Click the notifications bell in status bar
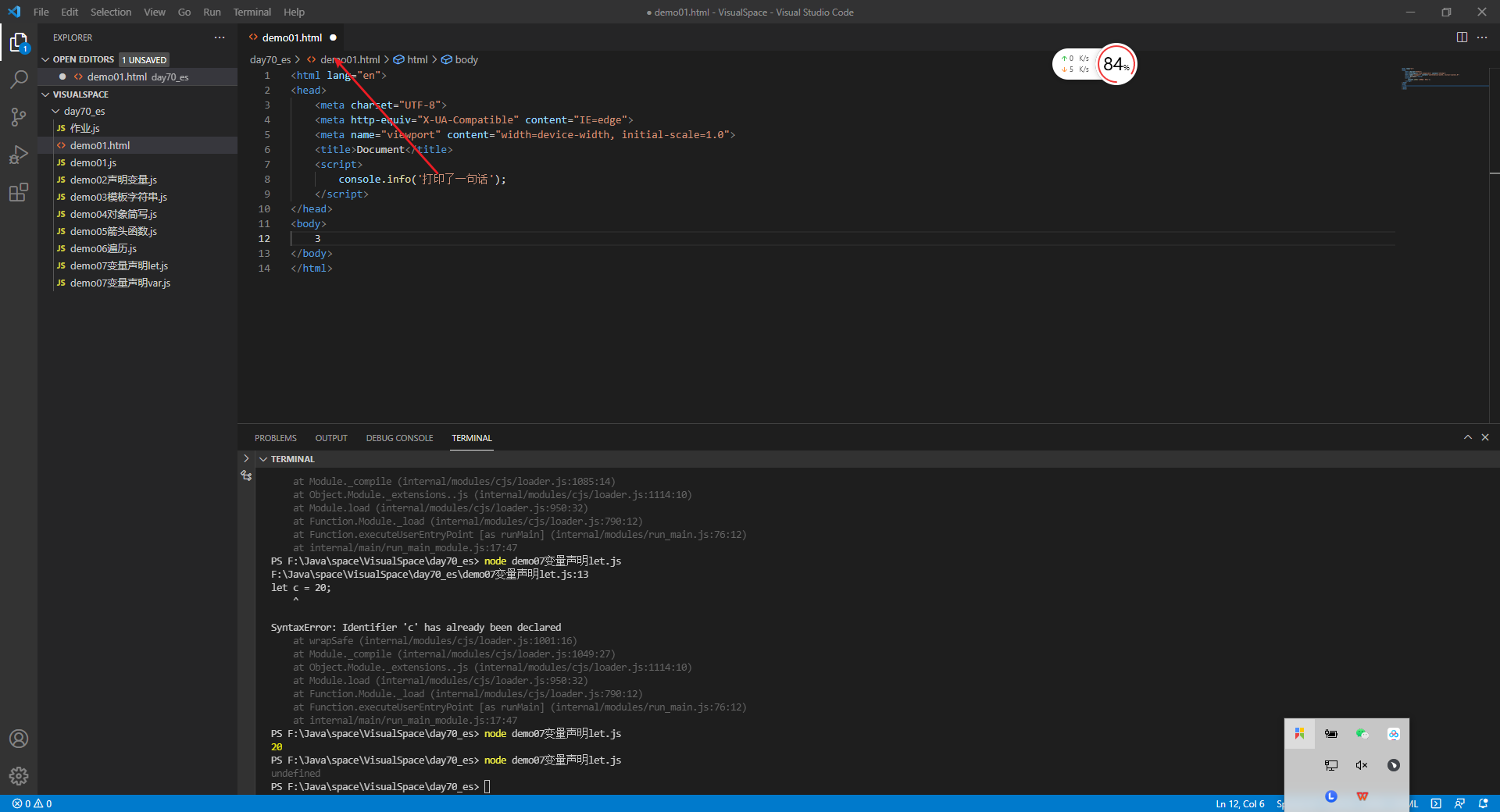Viewport: 1500px width, 812px height. tap(1483, 803)
